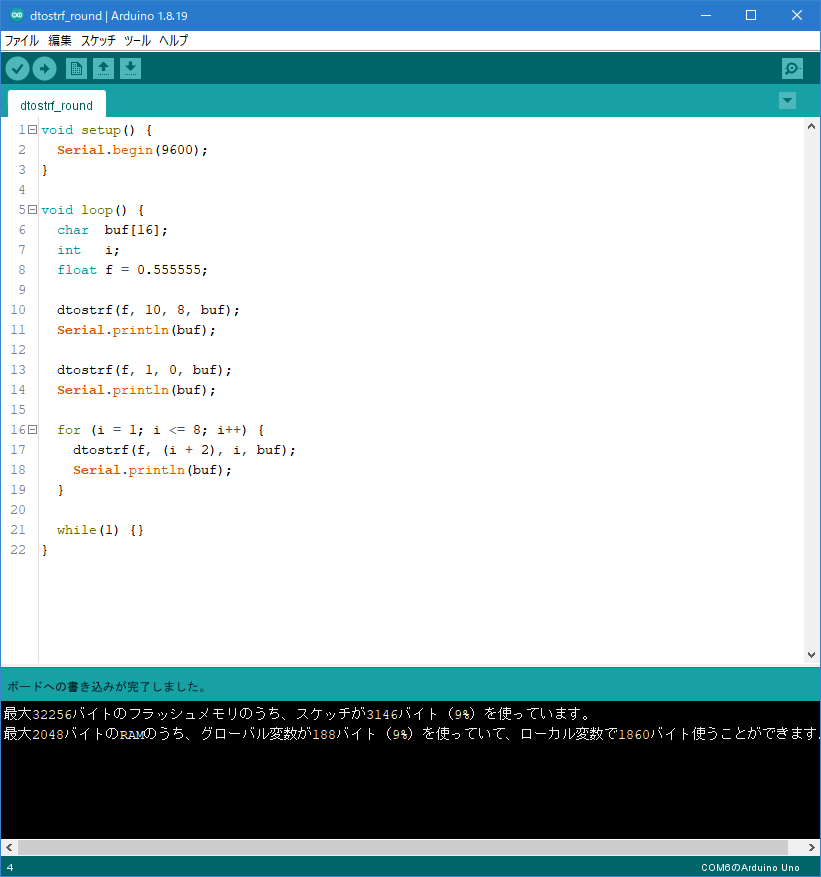Open the ツール menu

138,41
